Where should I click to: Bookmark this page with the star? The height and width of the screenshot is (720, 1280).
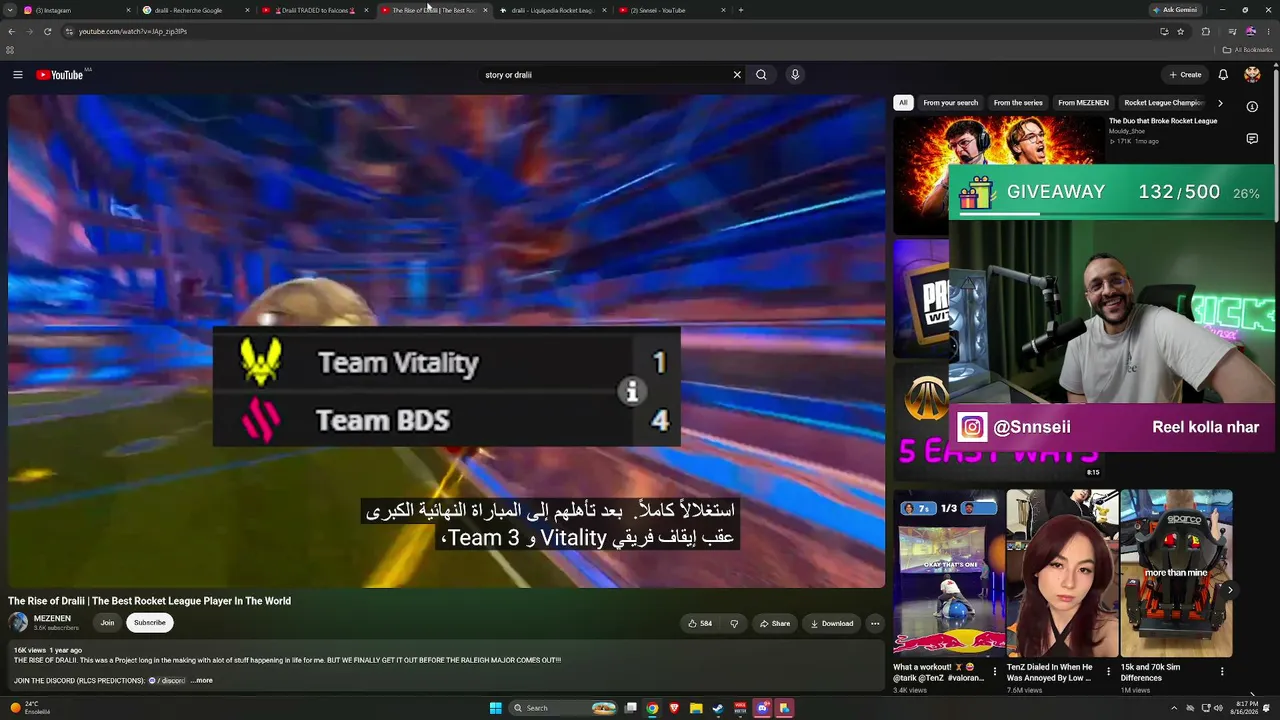tap(1181, 31)
